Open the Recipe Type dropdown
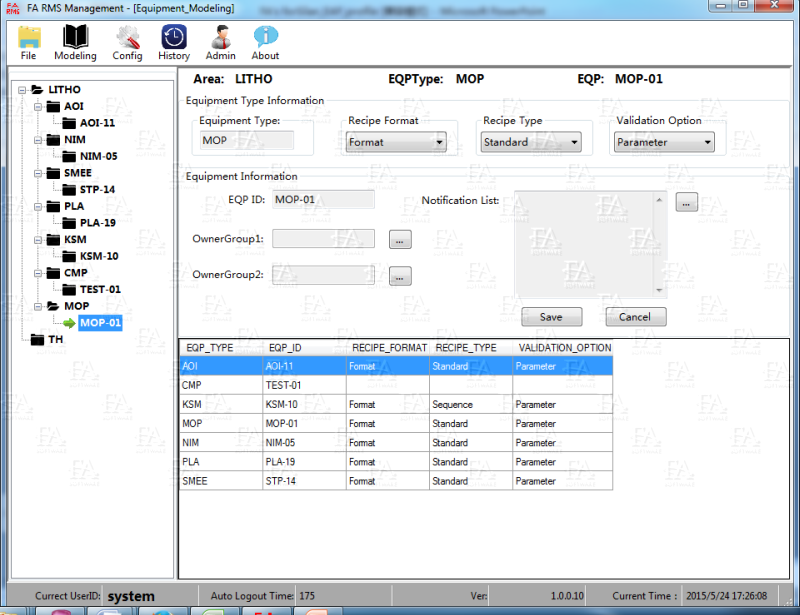 tap(531, 142)
